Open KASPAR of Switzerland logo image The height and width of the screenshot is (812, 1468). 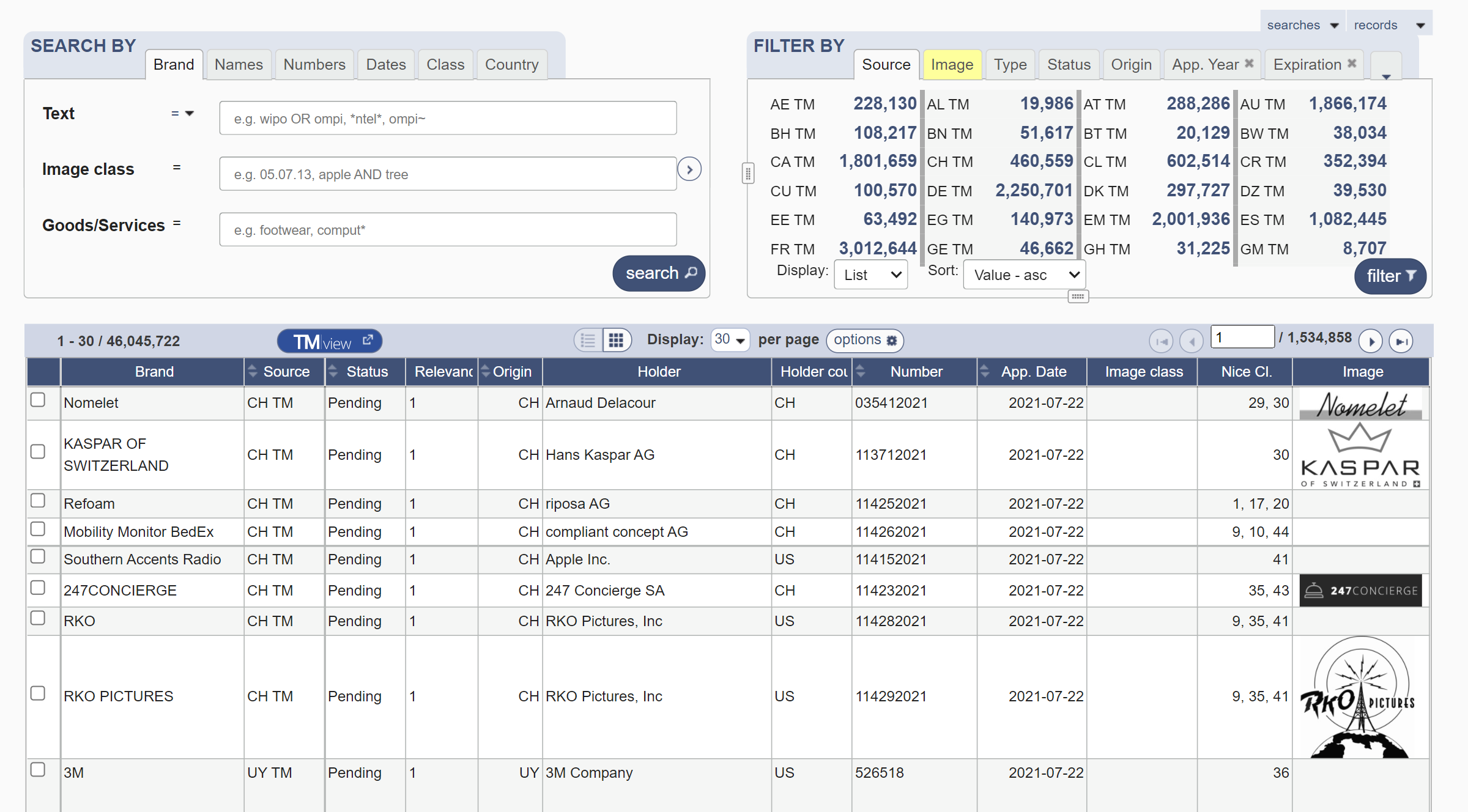[1360, 455]
